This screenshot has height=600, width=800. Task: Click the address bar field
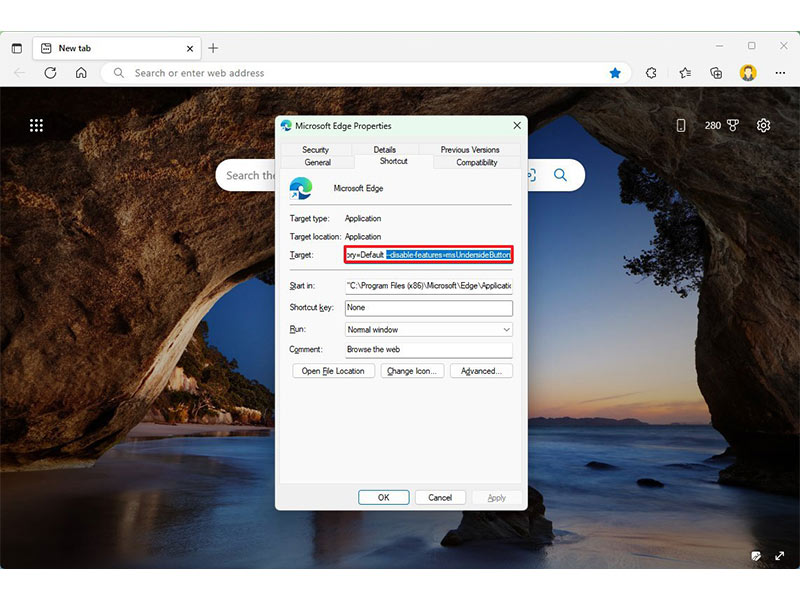(366, 73)
